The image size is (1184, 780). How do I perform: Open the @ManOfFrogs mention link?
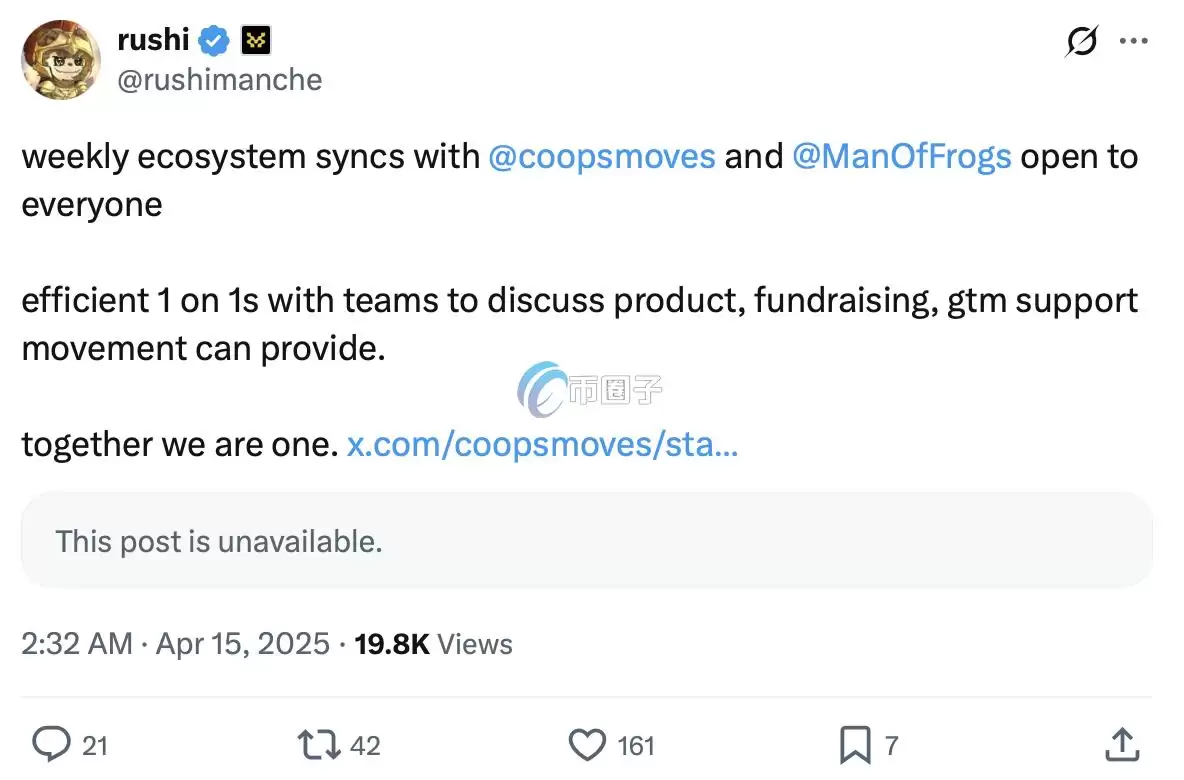902,157
